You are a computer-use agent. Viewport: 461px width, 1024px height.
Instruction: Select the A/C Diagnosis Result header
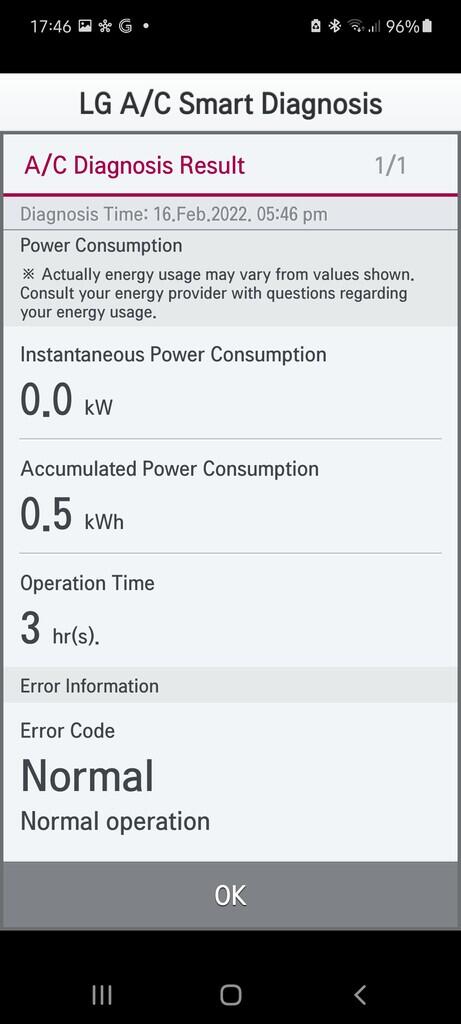pos(135,165)
